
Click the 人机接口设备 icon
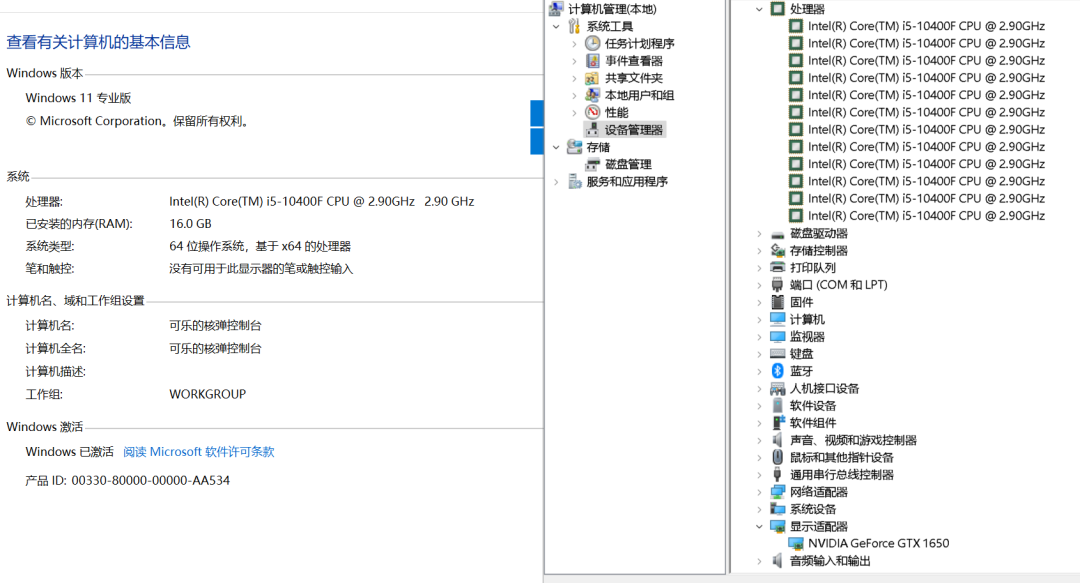(778, 389)
